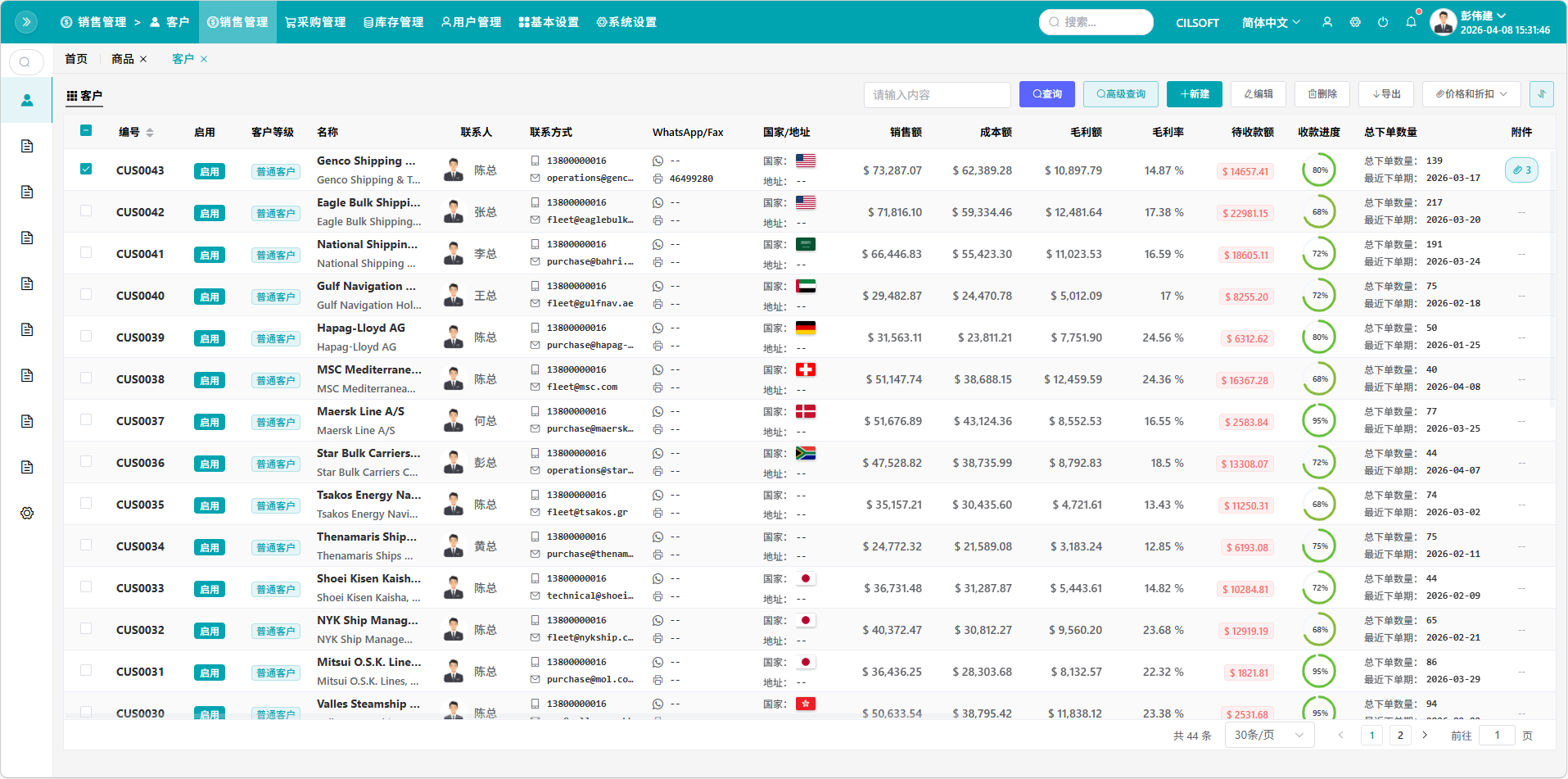
Task: Open the settings gear in top bar
Action: (1355, 22)
